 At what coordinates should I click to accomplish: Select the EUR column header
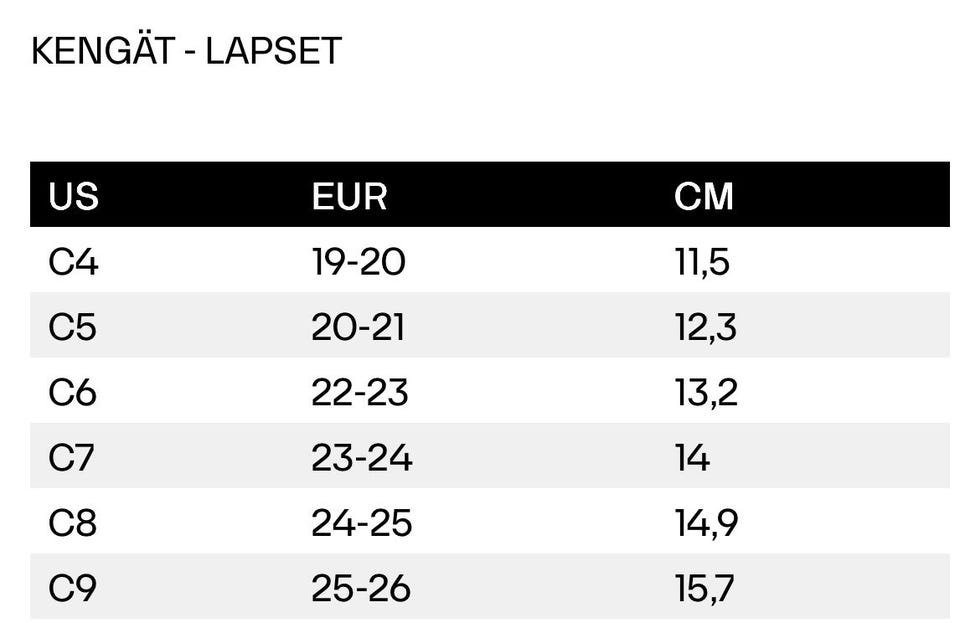349,196
